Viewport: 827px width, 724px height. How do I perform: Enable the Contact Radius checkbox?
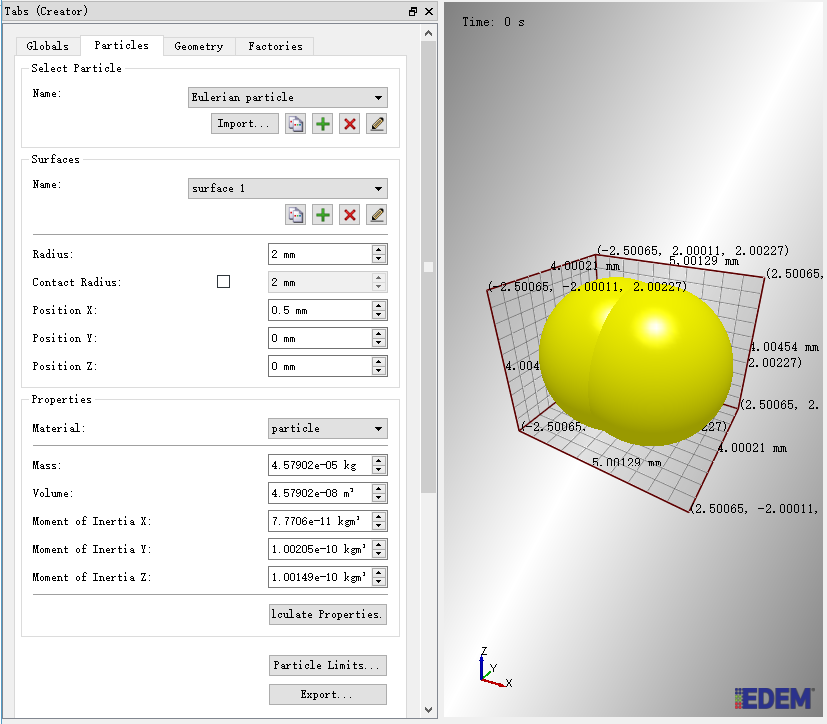[x=224, y=282]
